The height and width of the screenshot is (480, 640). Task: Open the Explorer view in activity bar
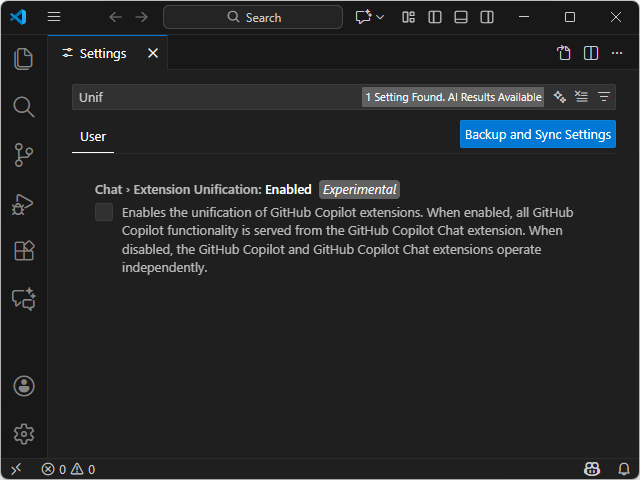coord(24,59)
